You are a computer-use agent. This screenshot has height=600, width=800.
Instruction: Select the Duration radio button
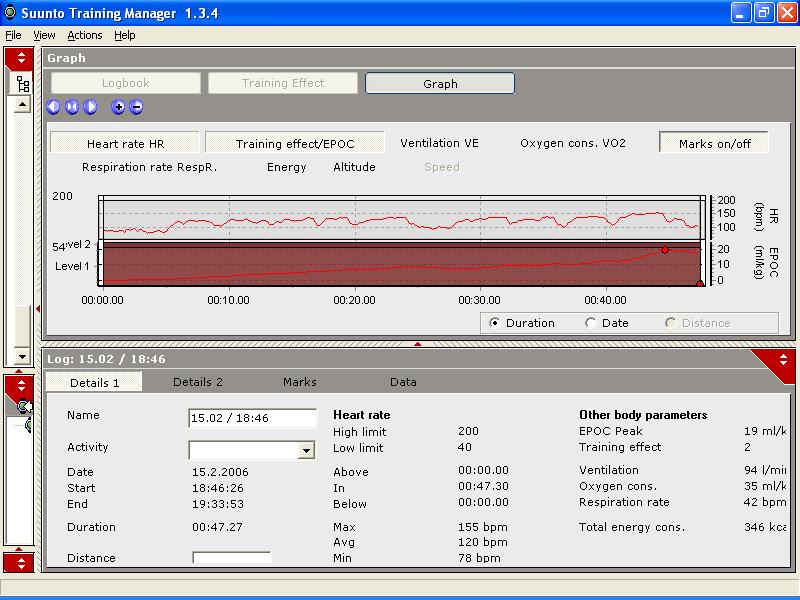pos(495,323)
